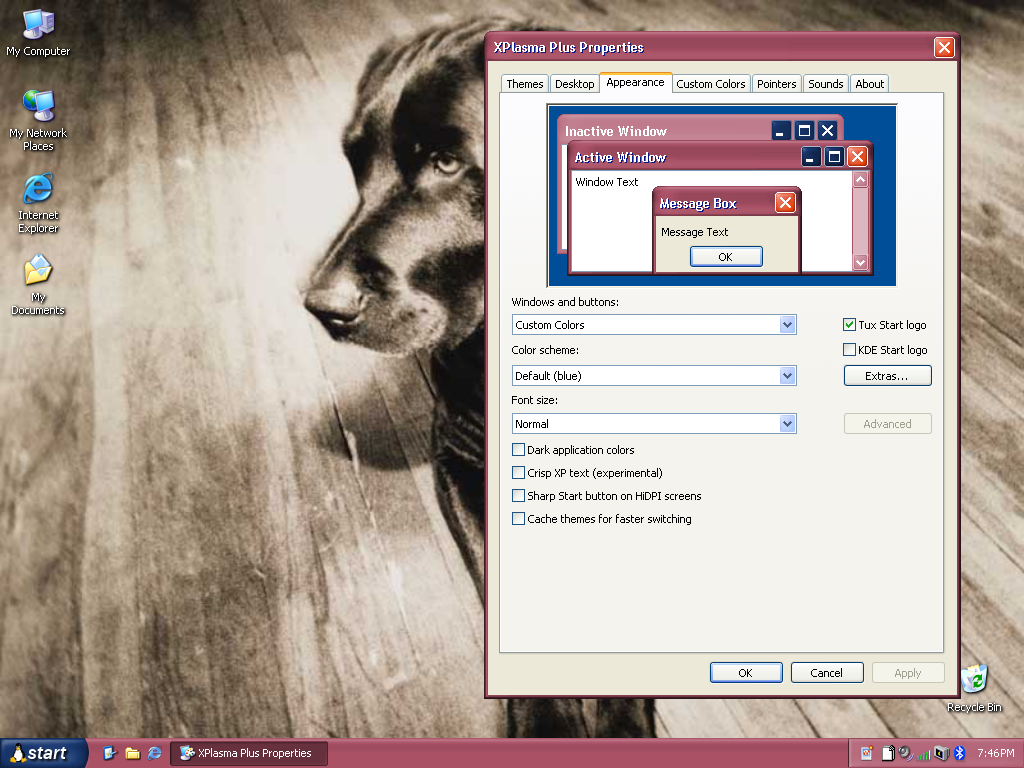
Task: Click preview Inactive Window maximize icon
Action: (804, 131)
